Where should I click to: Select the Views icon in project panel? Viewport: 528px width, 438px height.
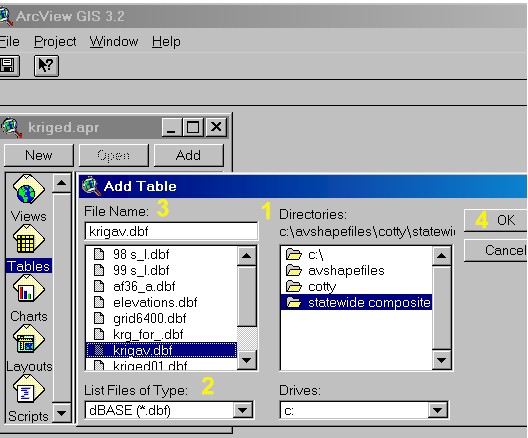pyautogui.click(x=28, y=190)
